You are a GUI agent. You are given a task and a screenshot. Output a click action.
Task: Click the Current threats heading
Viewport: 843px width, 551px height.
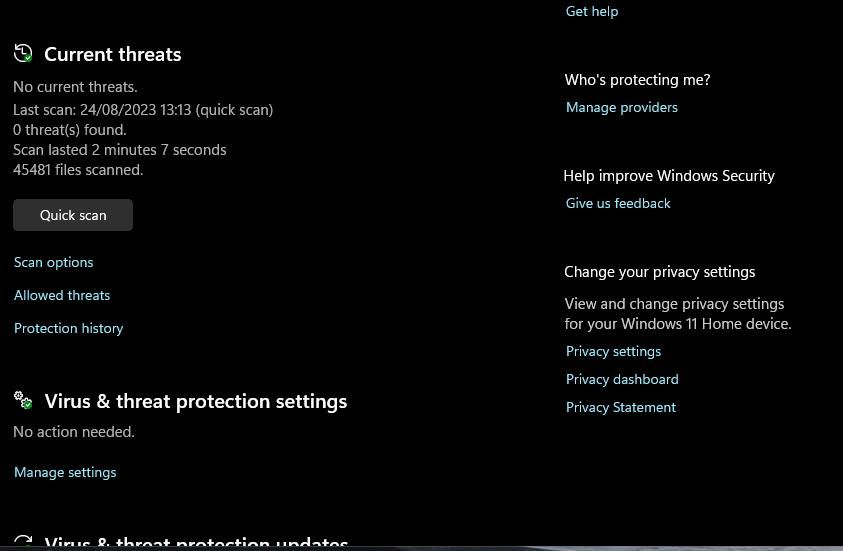(x=113, y=54)
